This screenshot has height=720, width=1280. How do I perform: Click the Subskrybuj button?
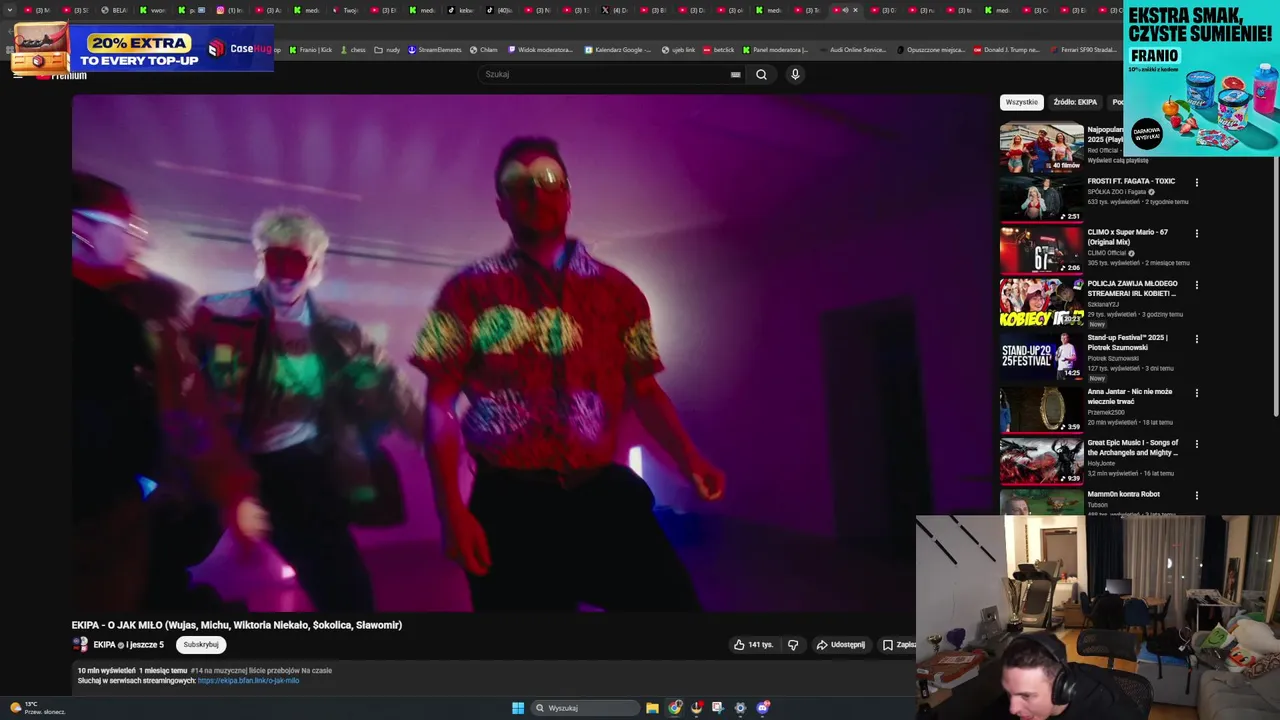click(201, 645)
